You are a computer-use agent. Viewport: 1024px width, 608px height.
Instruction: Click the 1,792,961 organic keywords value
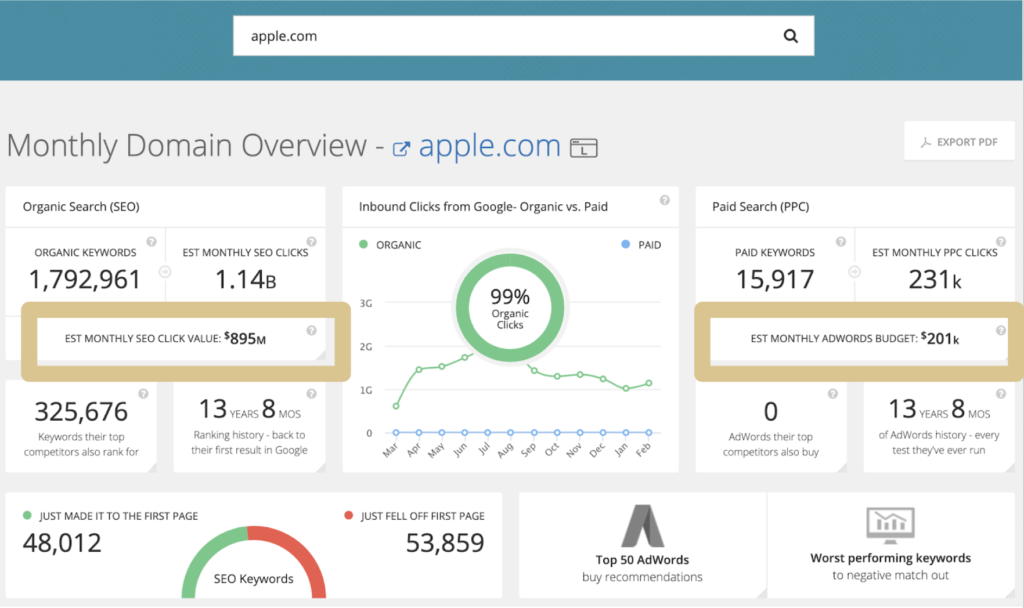point(85,280)
